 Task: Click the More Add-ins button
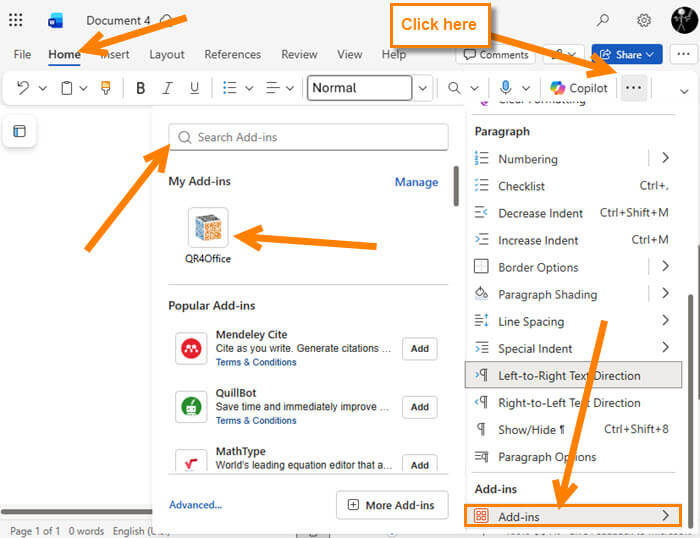pos(391,505)
